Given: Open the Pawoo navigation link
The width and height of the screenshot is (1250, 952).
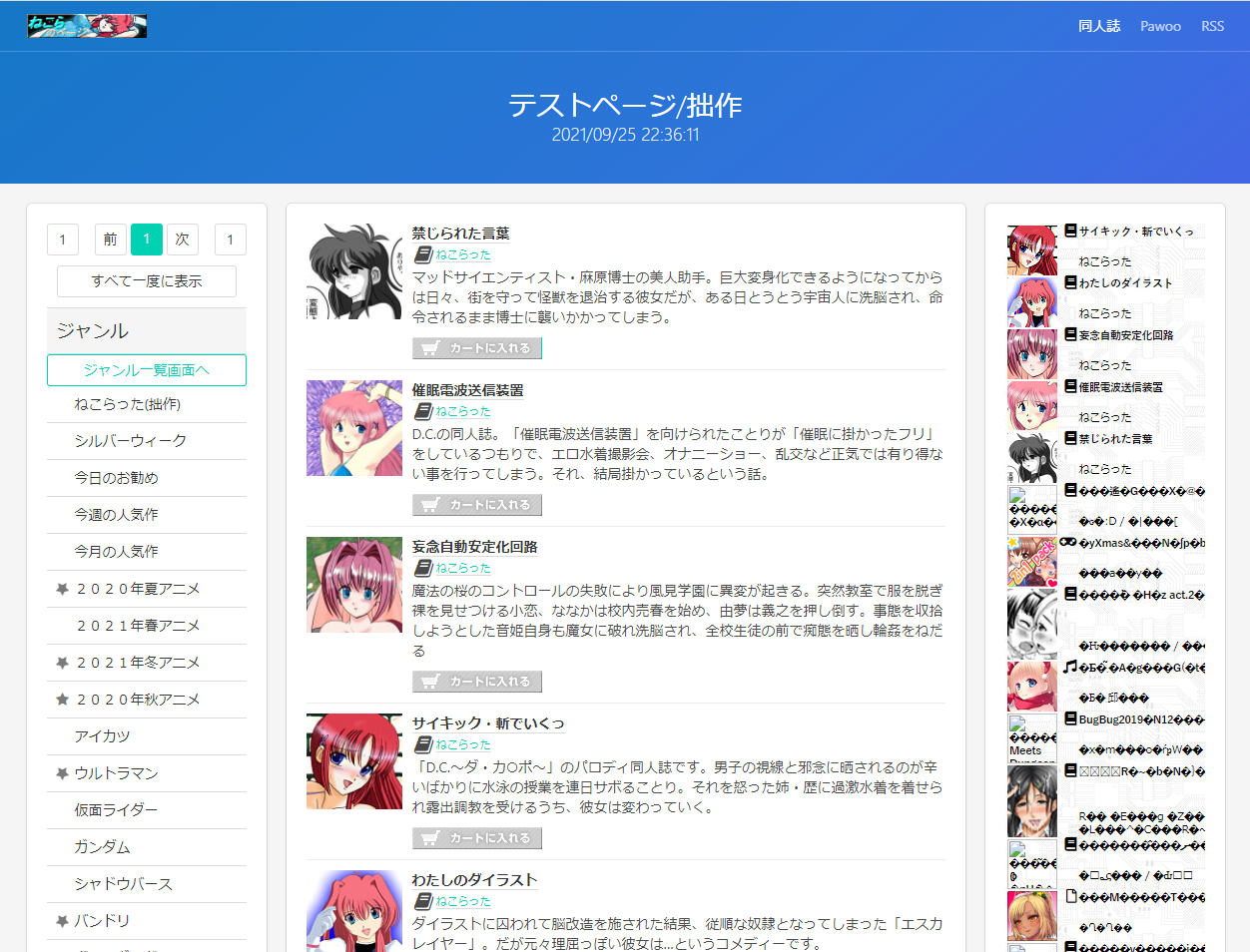Looking at the screenshot, I should point(1160,26).
